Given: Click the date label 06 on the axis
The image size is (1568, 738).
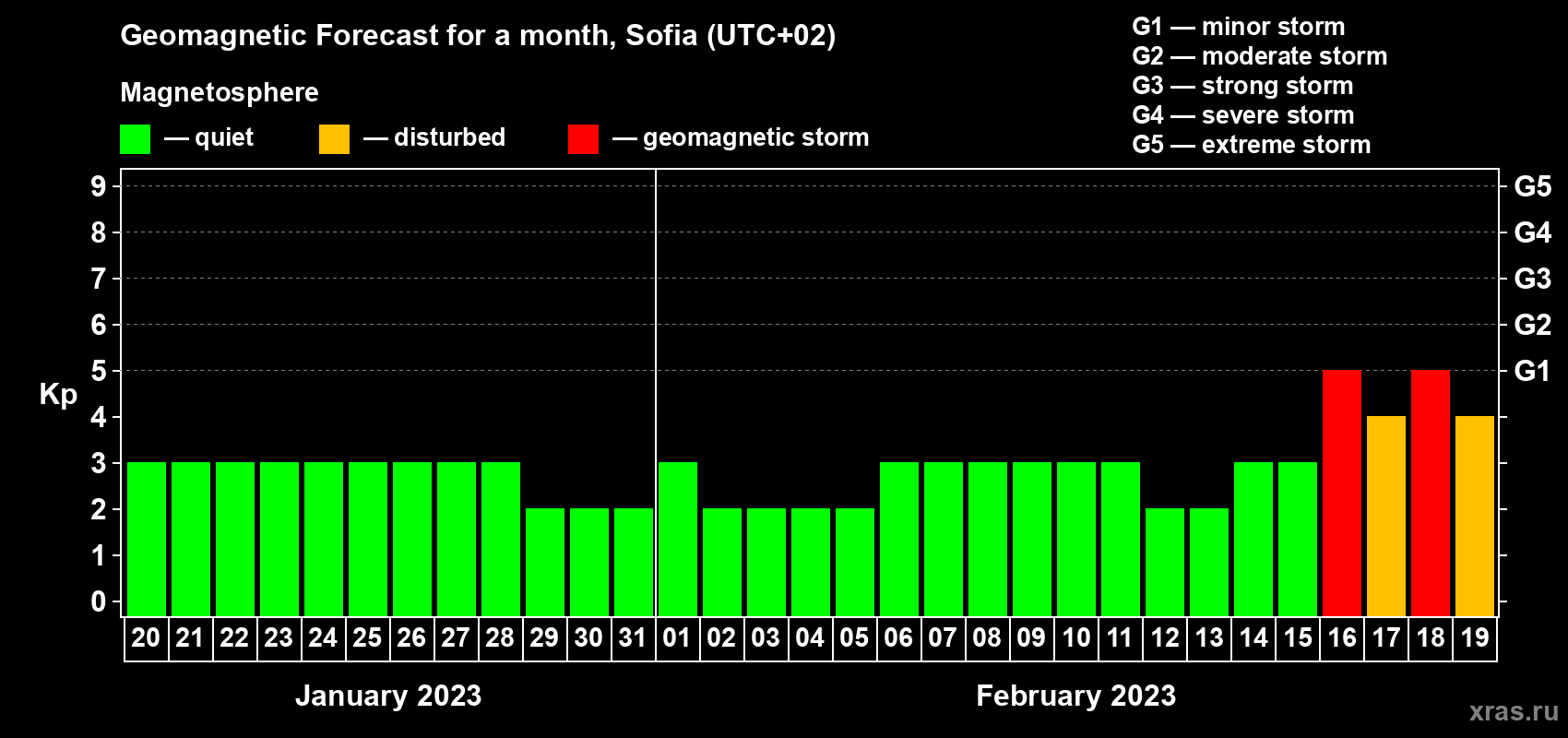Looking at the screenshot, I should (x=898, y=638).
